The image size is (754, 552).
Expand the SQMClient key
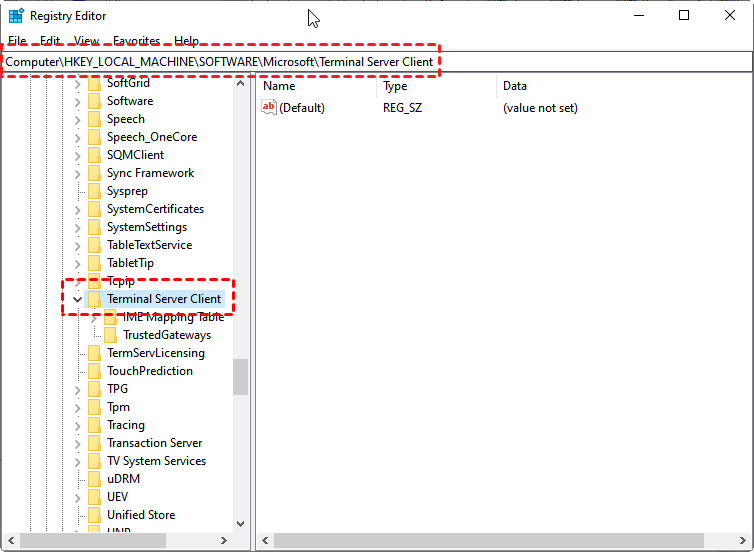point(77,155)
